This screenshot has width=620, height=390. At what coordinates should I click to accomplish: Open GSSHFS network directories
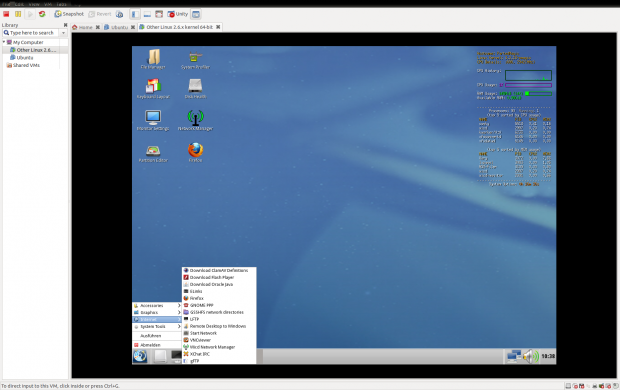point(219,312)
